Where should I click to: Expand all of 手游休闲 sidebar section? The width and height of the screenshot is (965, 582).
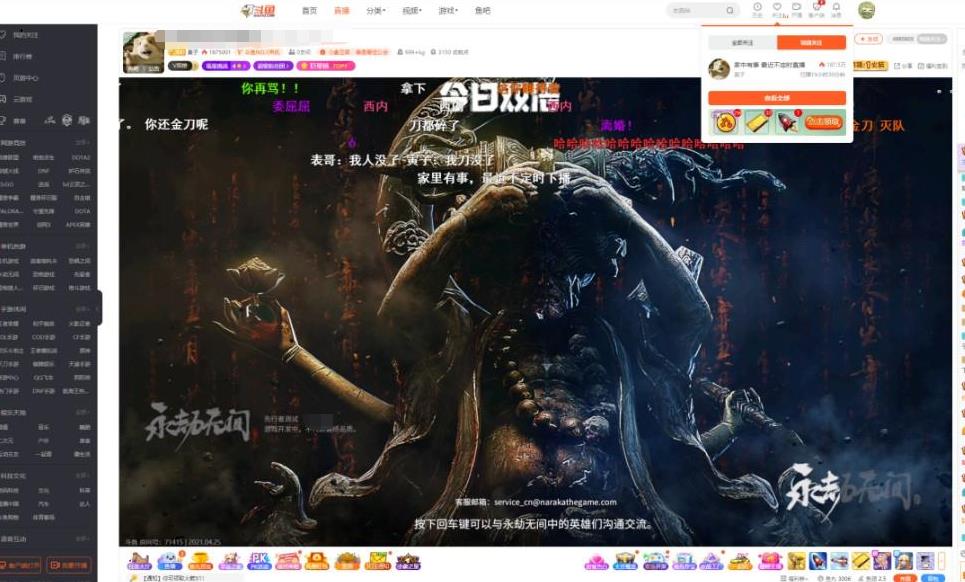coord(83,309)
